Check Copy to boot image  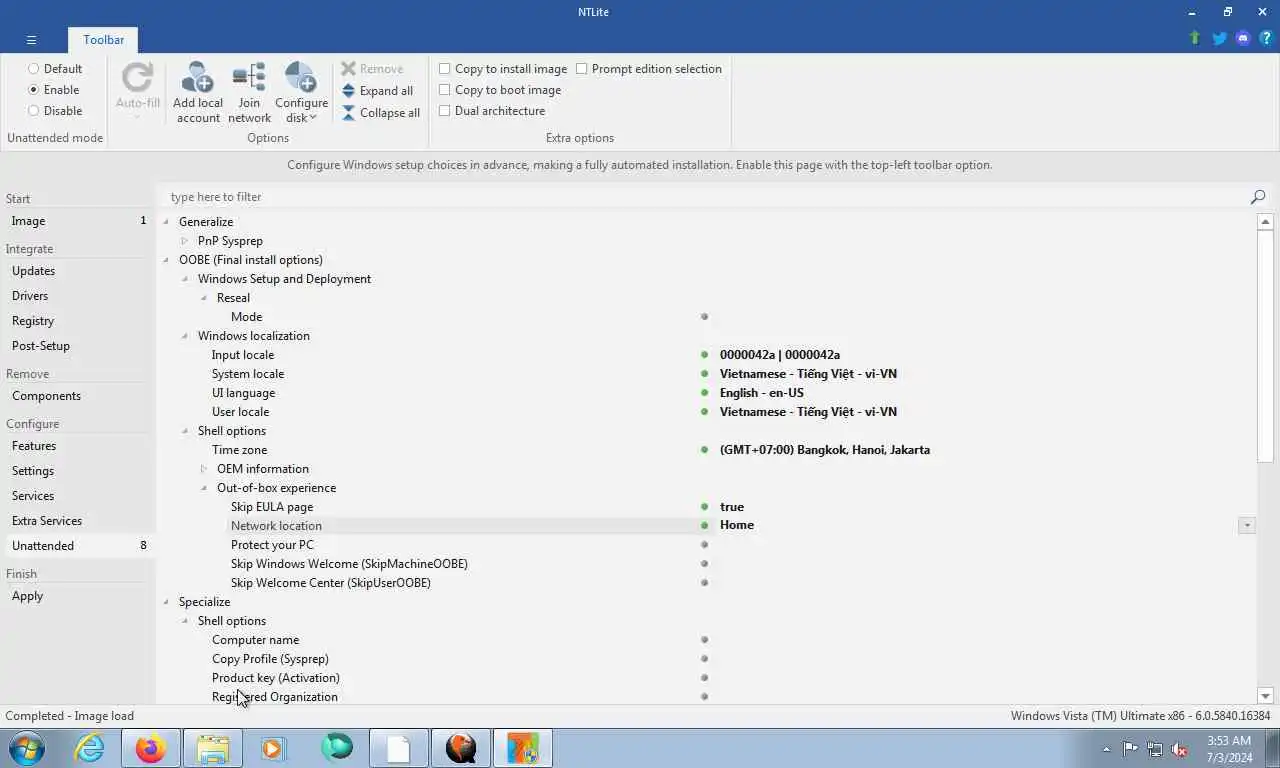click(x=445, y=90)
